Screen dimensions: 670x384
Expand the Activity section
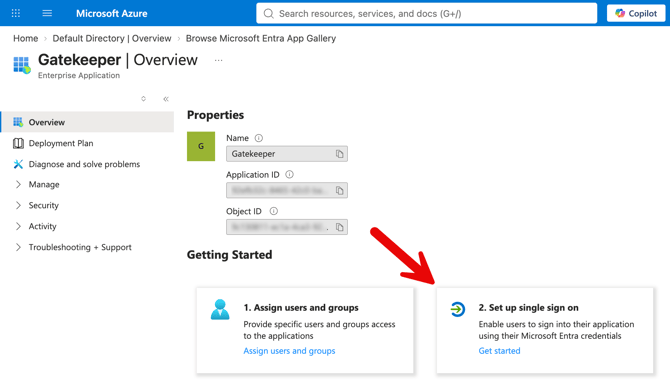coord(42,226)
